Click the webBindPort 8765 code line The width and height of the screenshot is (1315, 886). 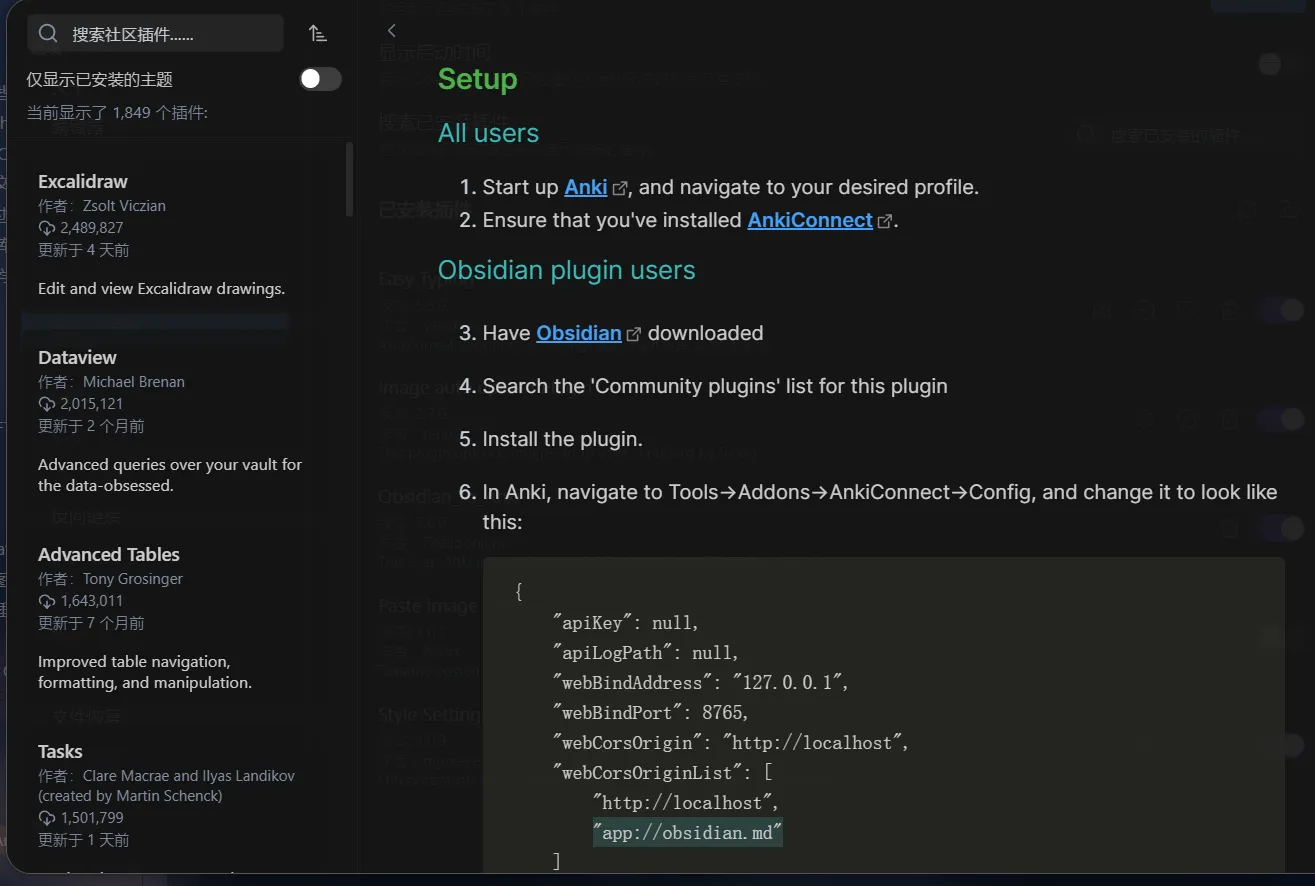pyautogui.click(x=651, y=713)
